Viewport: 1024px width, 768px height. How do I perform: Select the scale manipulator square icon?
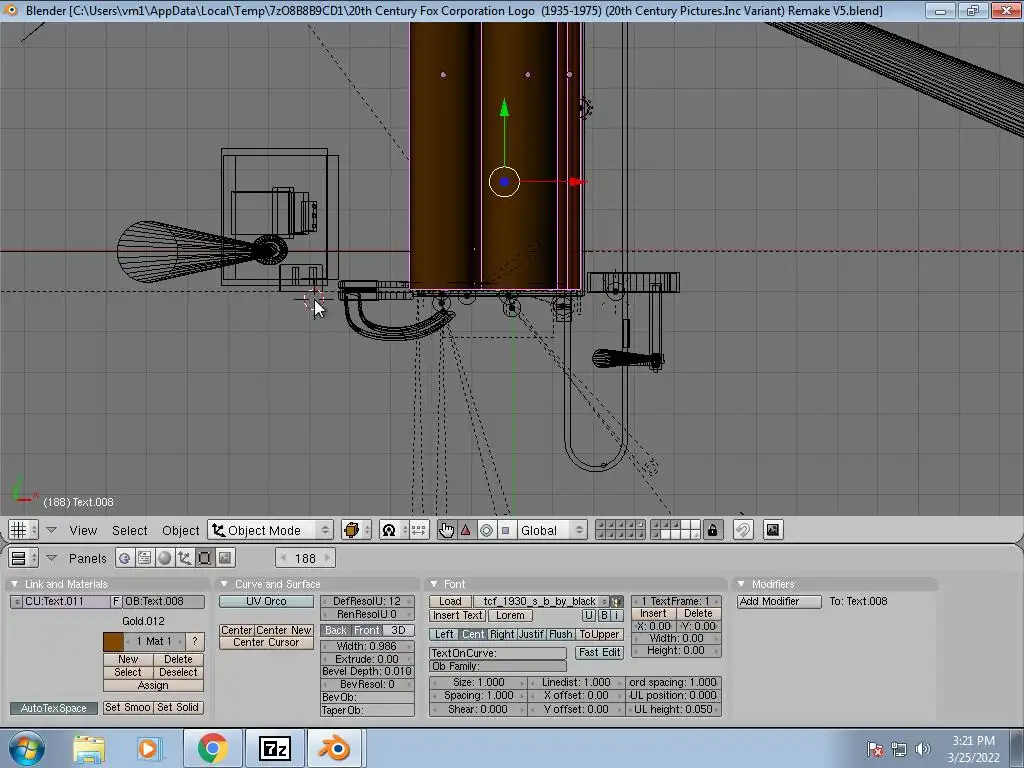point(505,530)
